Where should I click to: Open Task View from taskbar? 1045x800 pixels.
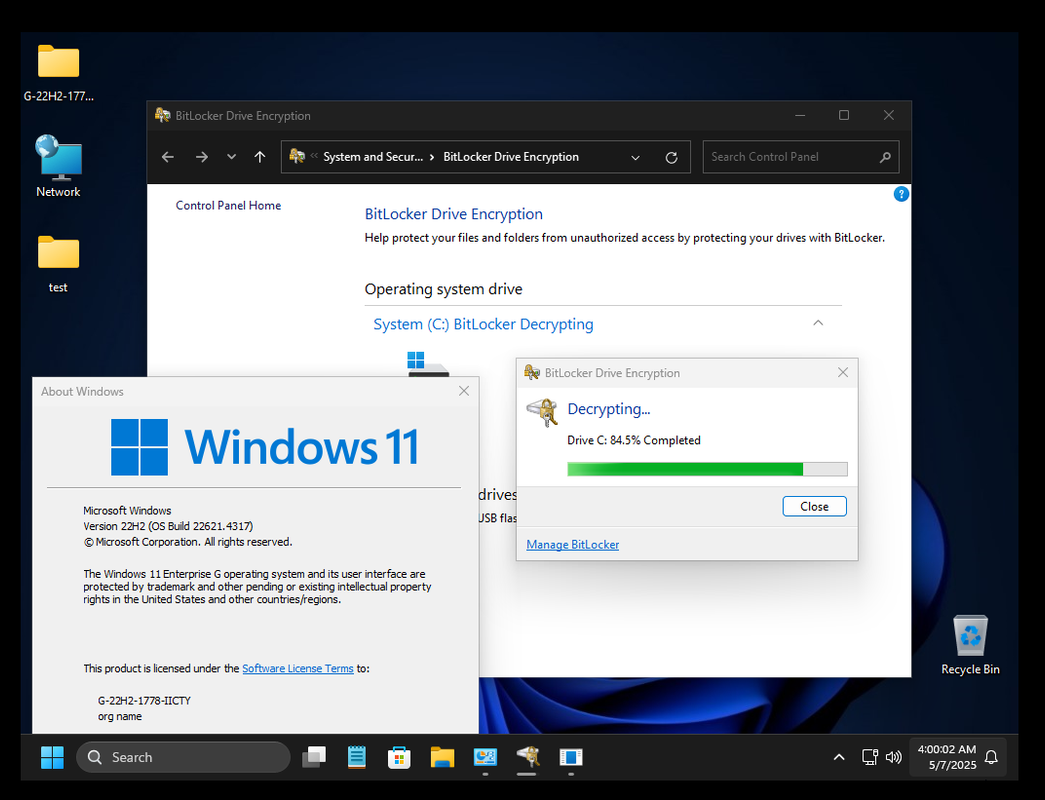tap(314, 757)
